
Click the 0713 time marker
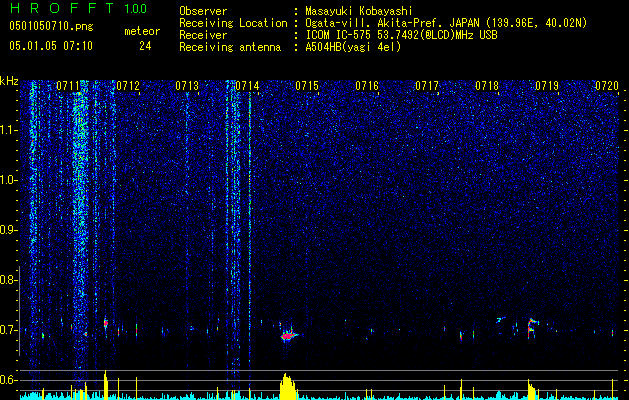click(x=187, y=86)
